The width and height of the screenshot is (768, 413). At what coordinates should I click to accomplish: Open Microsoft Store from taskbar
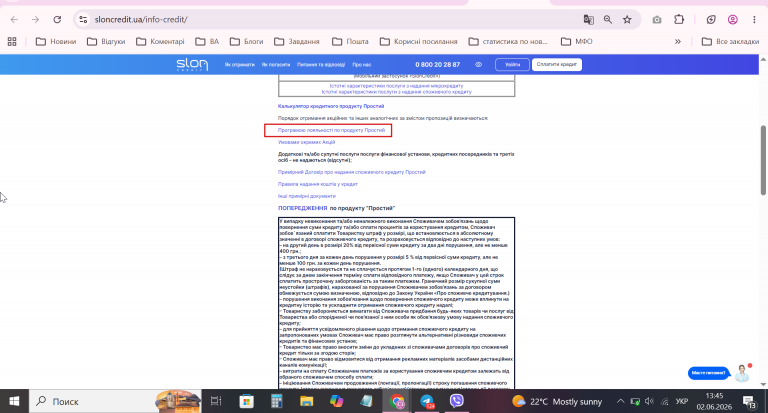tap(246, 401)
